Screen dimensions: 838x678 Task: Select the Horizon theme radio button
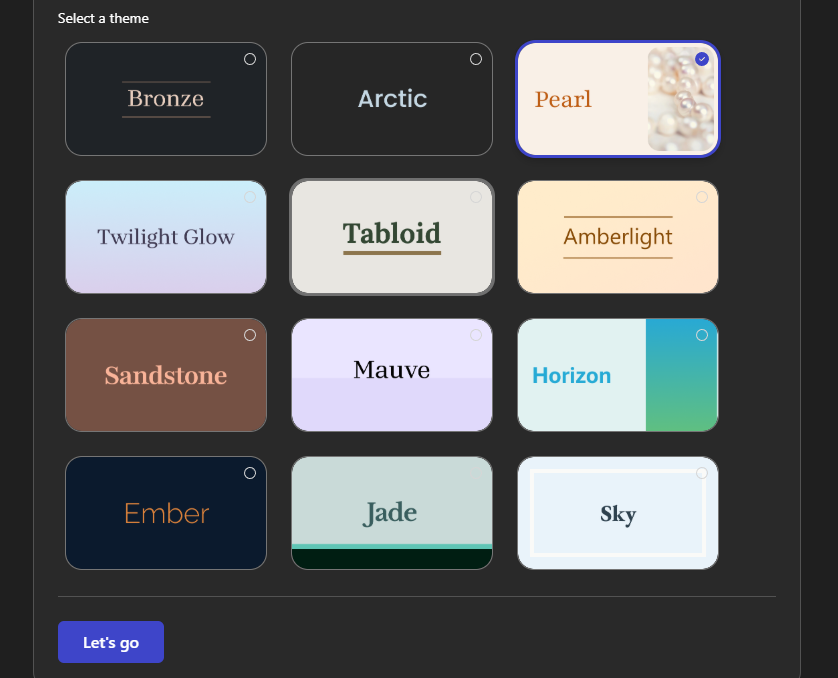(x=702, y=335)
